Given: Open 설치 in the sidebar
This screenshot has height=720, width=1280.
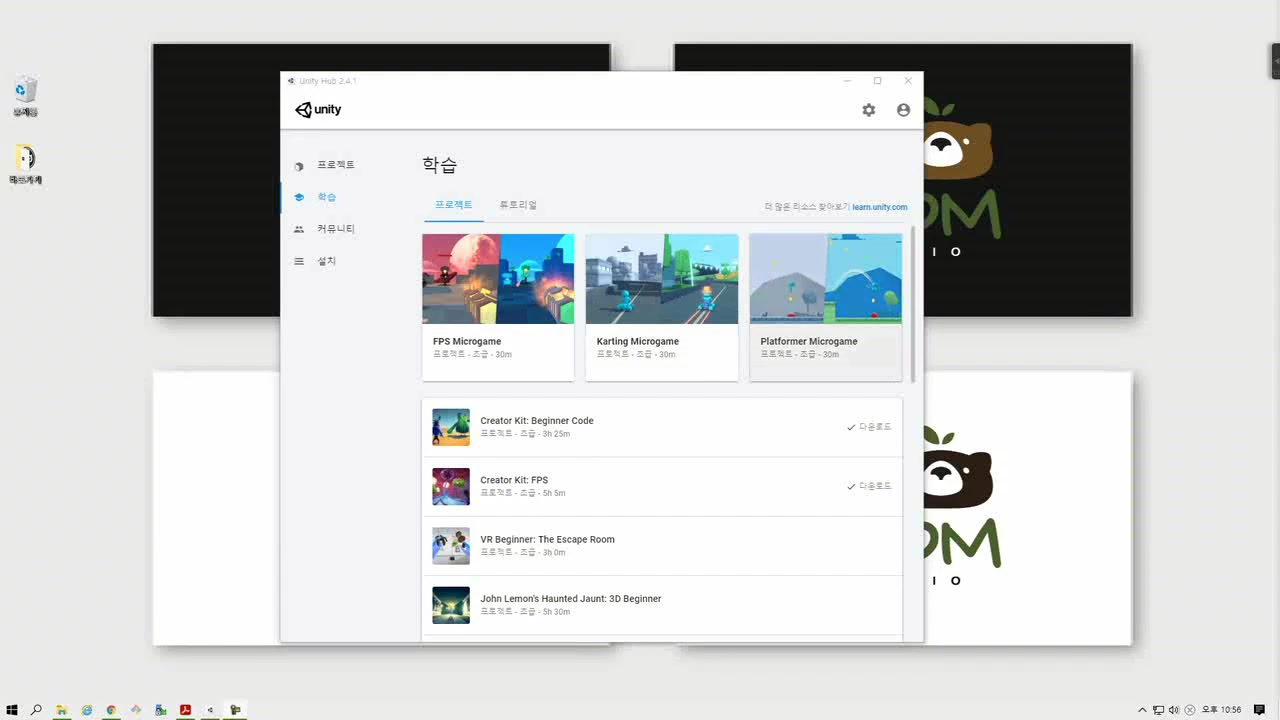Looking at the screenshot, I should click(326, 261).
